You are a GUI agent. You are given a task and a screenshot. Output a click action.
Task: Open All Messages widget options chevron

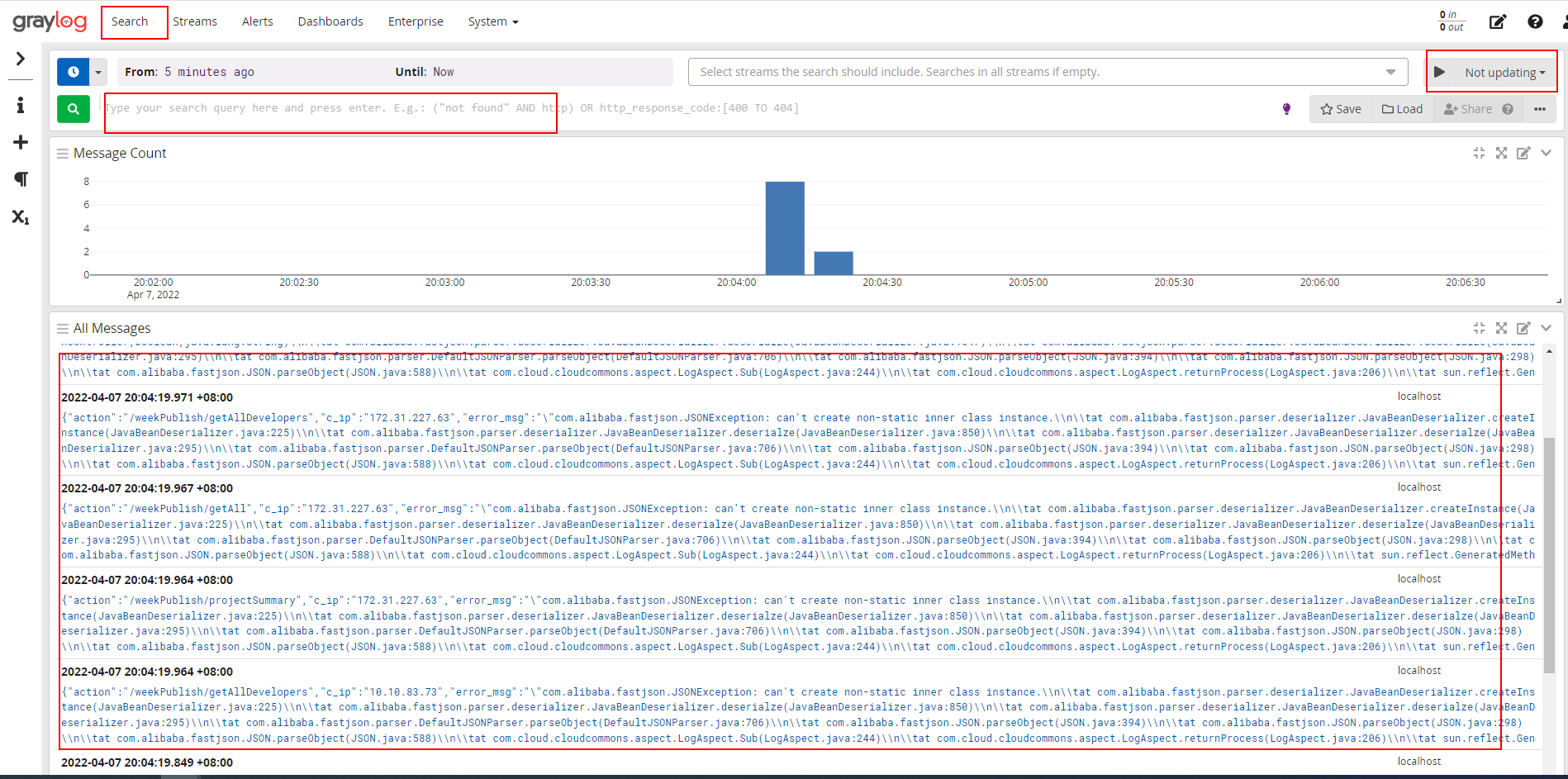pos(1546,328)
